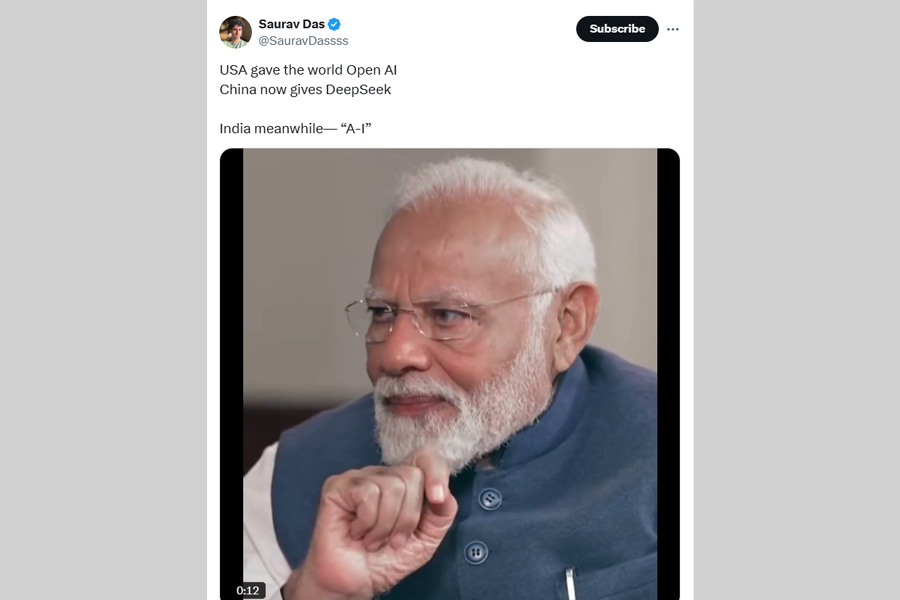
Task: Click the words "Open AI" in the post
Action: (371, 70)
